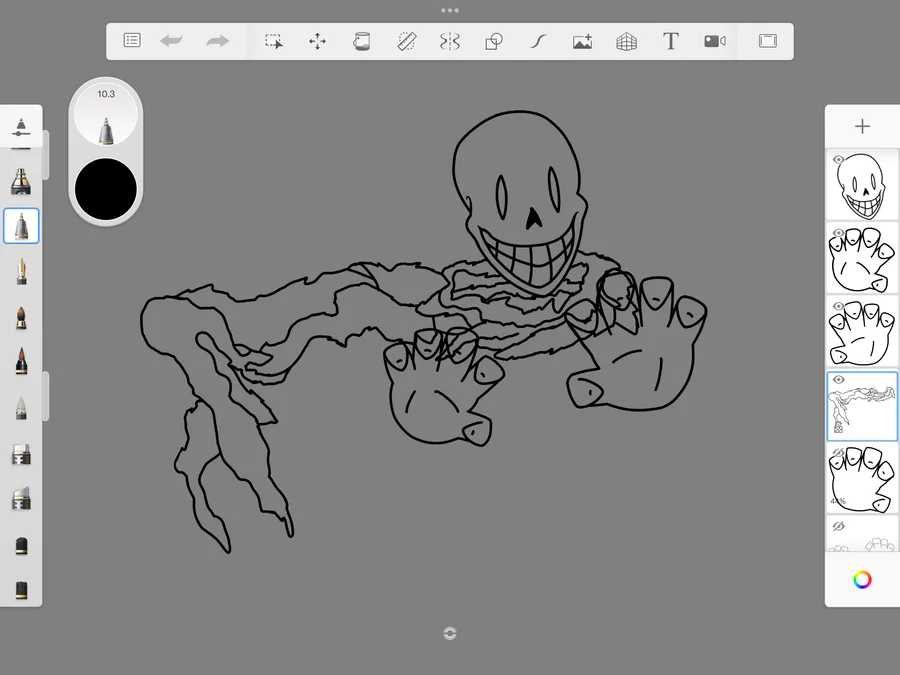Show the hidden 44% hand layer via its eye

coord(839,453)
